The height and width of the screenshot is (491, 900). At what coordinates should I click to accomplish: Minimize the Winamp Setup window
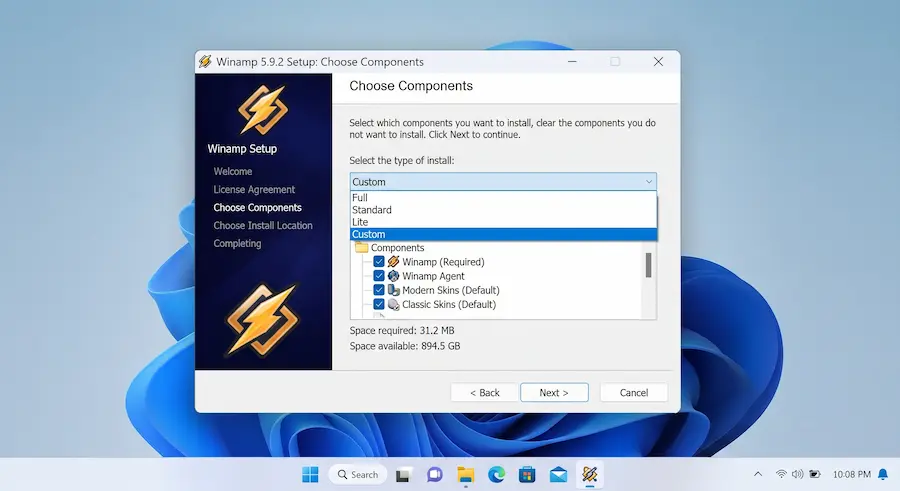click(572, 61)
